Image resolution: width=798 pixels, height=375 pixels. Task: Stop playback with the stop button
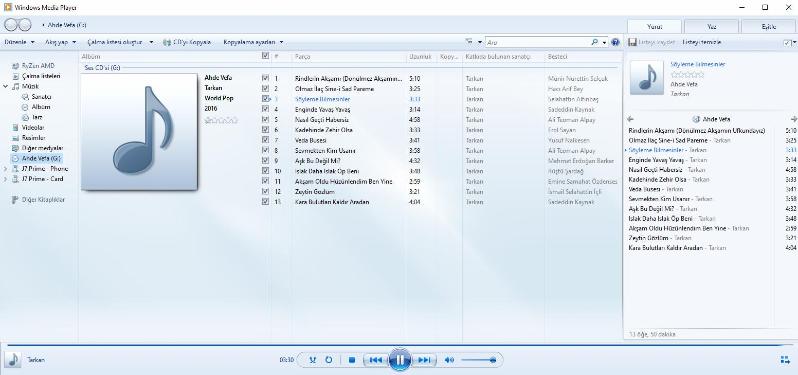click(x=352, y=360)
